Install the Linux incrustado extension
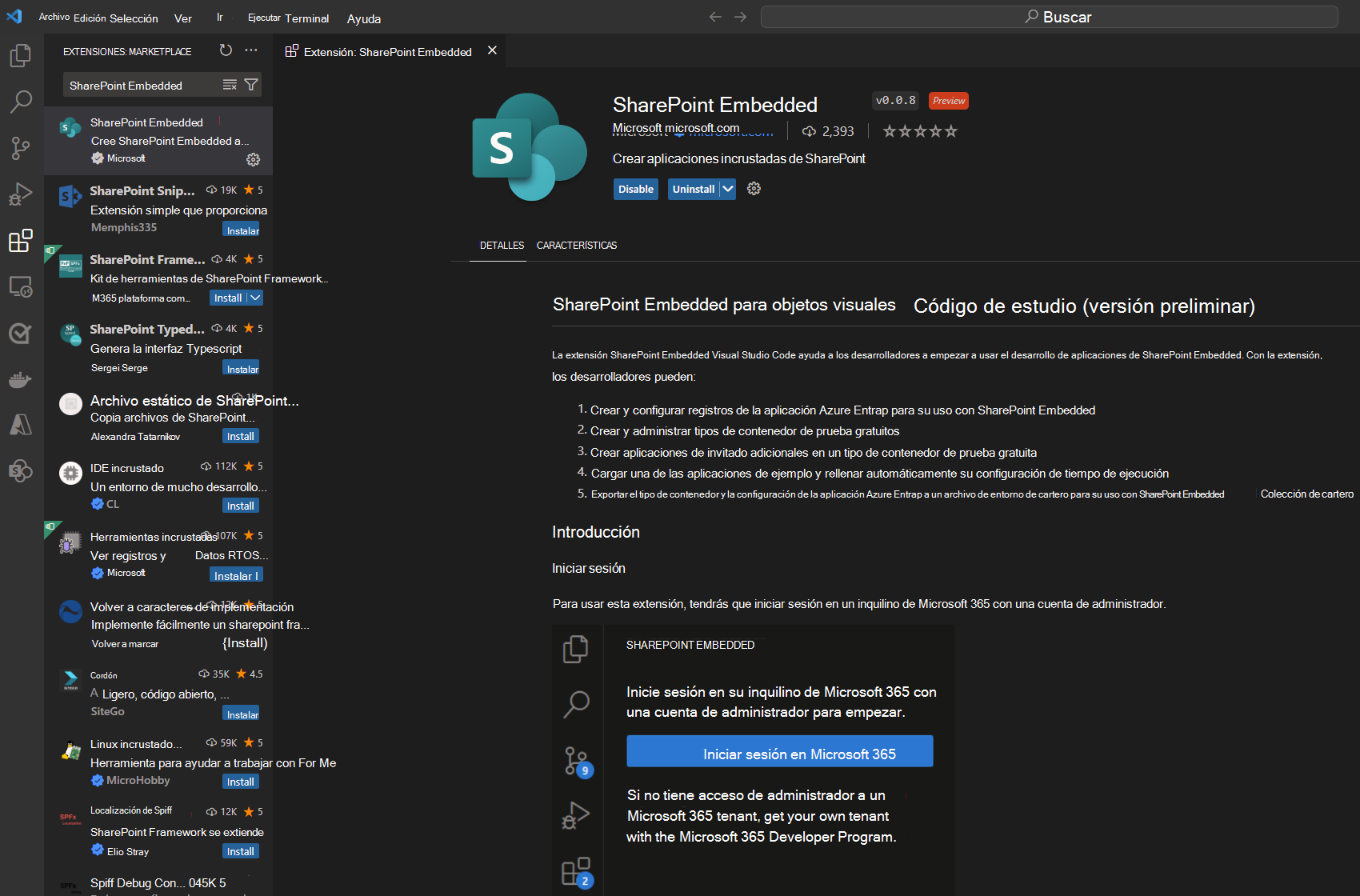Image resolution: width=1360 pixels, height=896 pixels. (x=241, y=782)
